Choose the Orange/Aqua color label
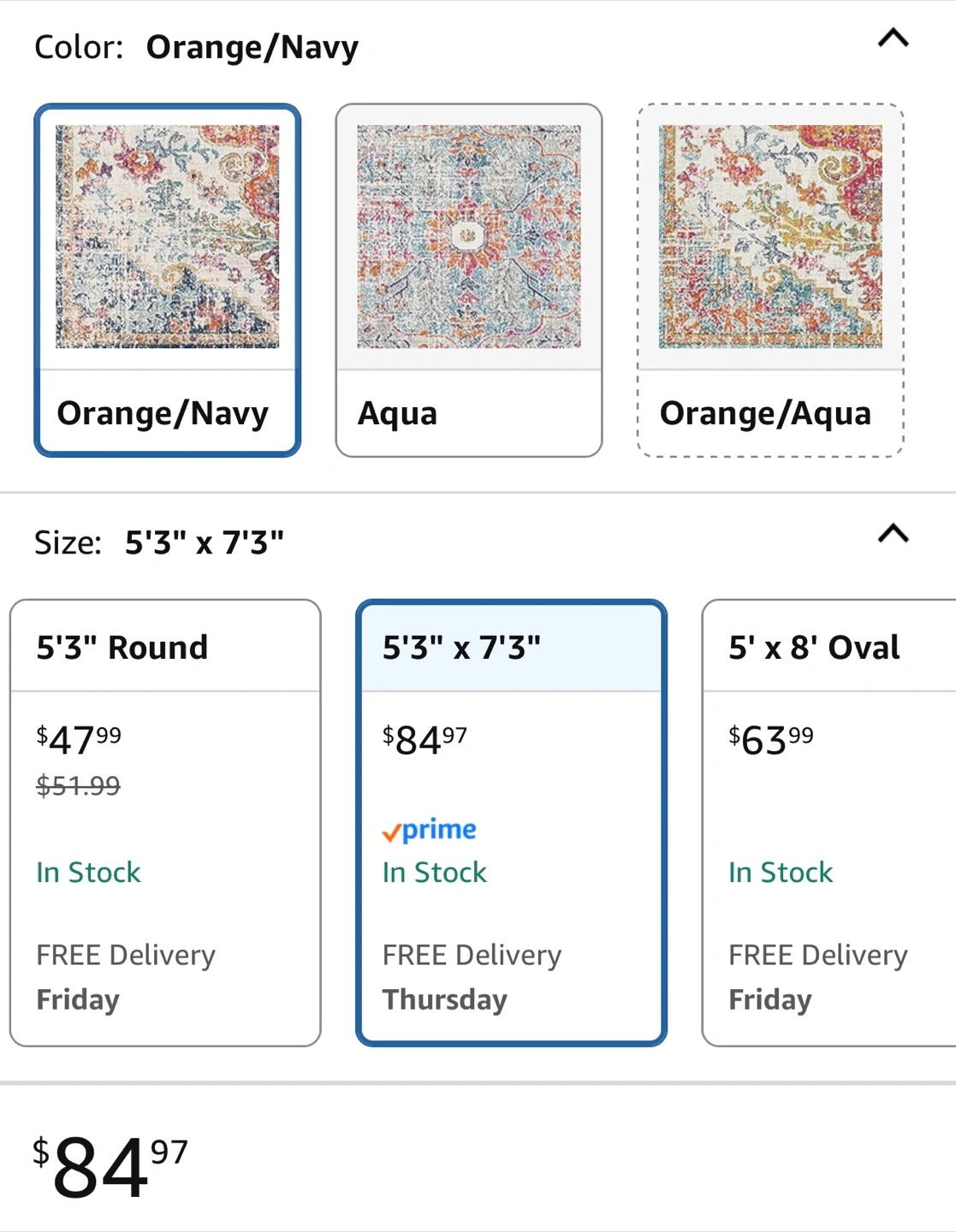This screenshot has height=1232, width=956. [765, 413]
